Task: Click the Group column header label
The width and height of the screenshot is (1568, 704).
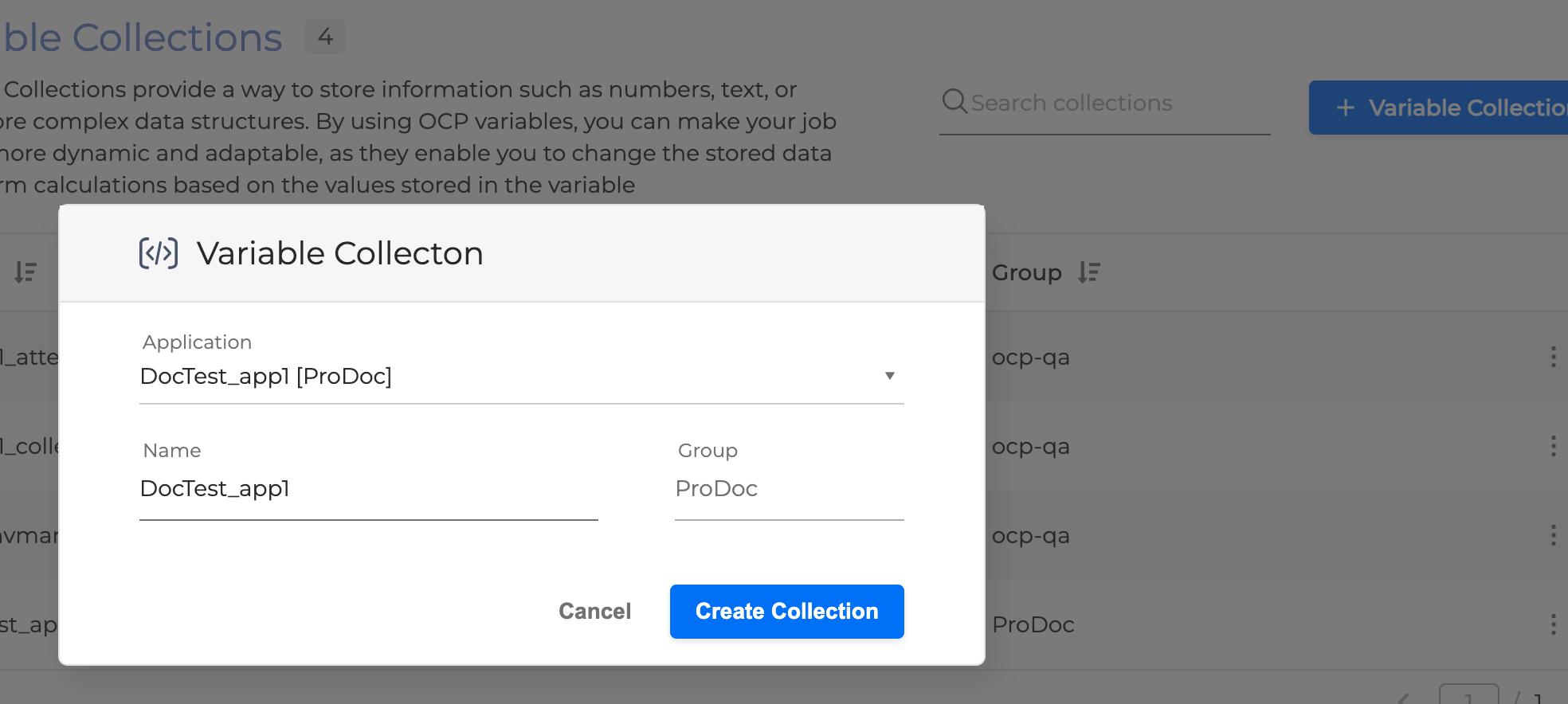Action: pos(1026,272)
